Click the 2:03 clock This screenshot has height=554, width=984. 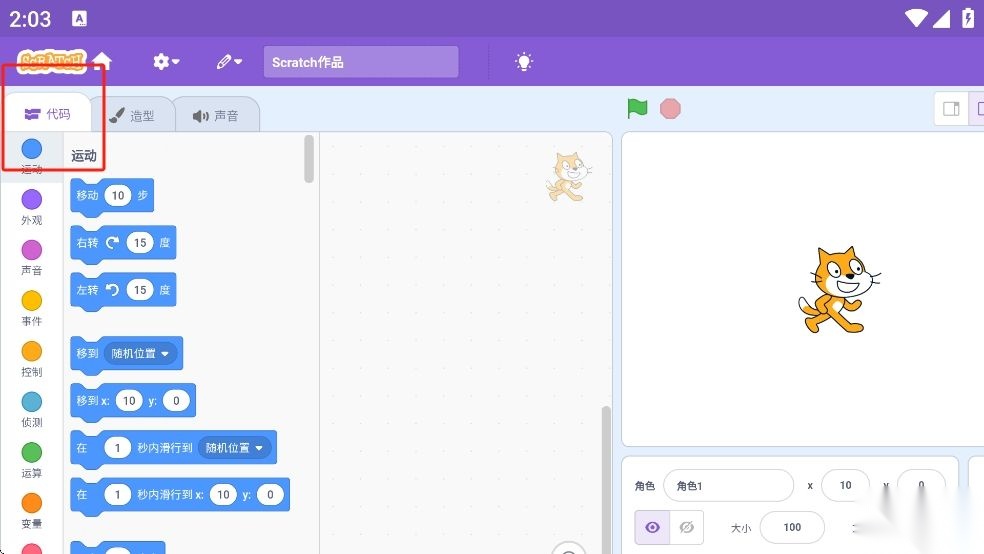(x=29, y=19)
